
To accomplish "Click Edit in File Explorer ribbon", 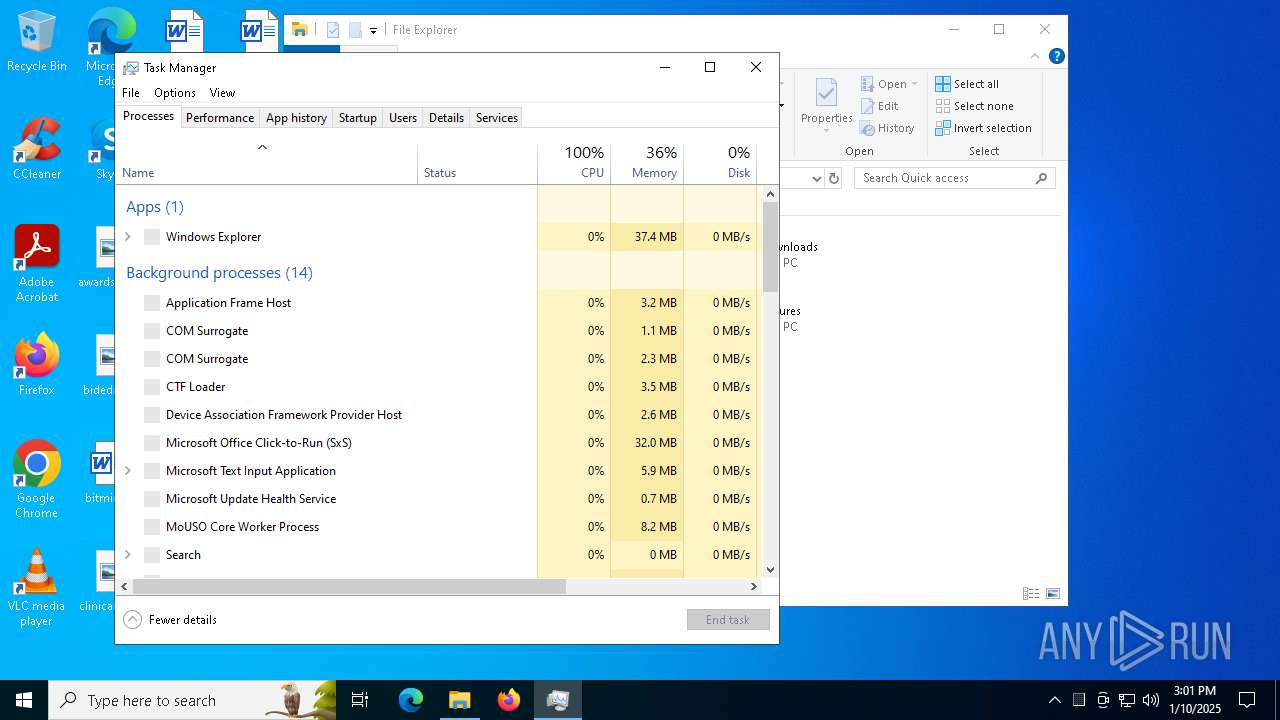I will pos(880,106).
